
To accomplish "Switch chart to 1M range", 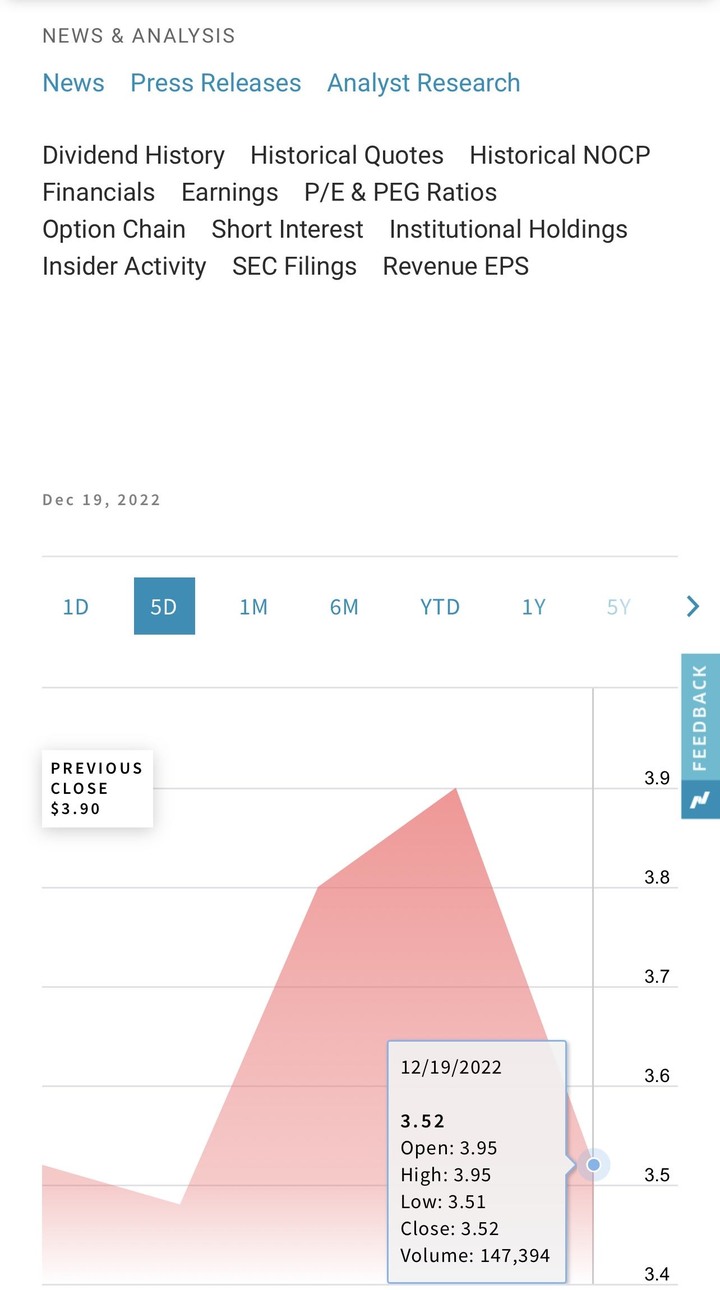I will (x=253, y=607).
